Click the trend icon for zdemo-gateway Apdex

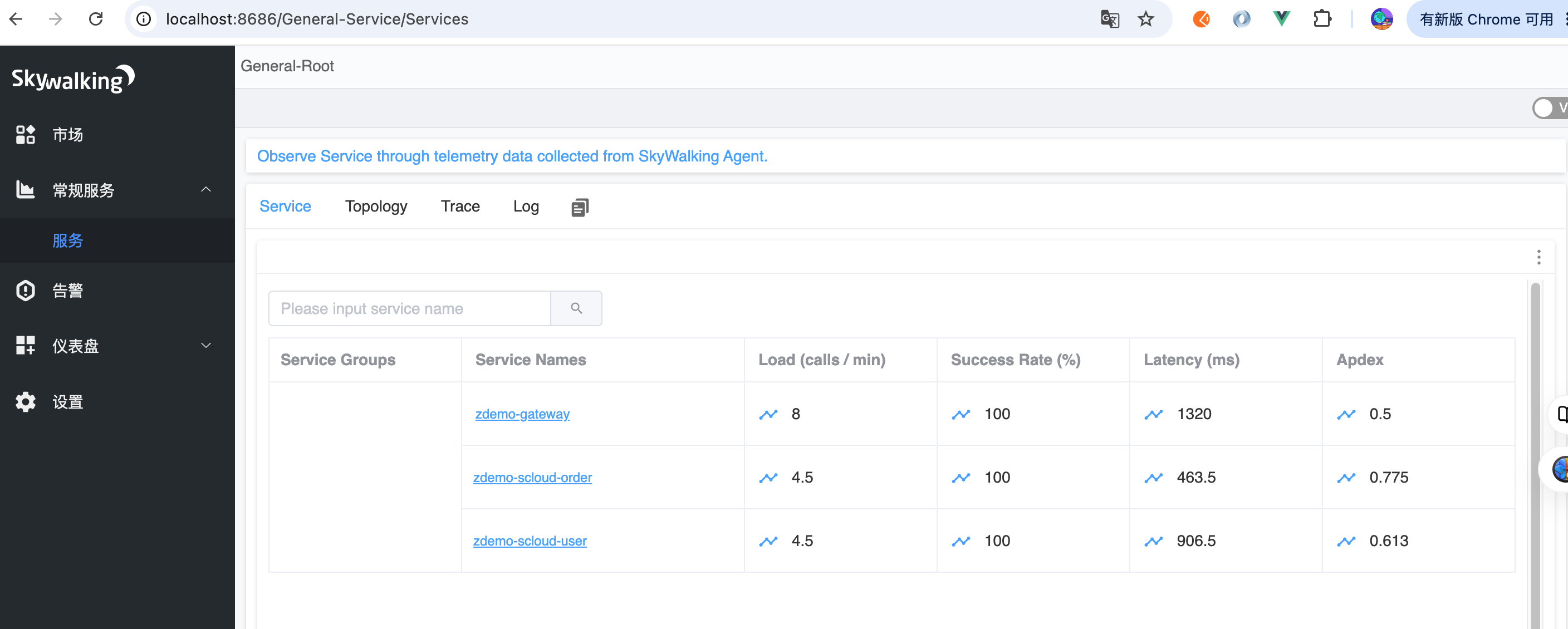[1346, 414]
